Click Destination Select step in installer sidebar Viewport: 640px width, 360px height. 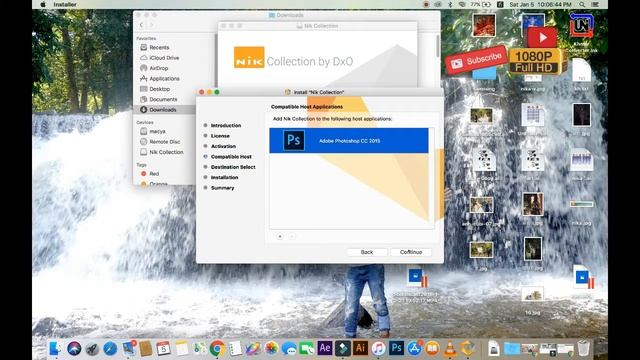point(233,167)
